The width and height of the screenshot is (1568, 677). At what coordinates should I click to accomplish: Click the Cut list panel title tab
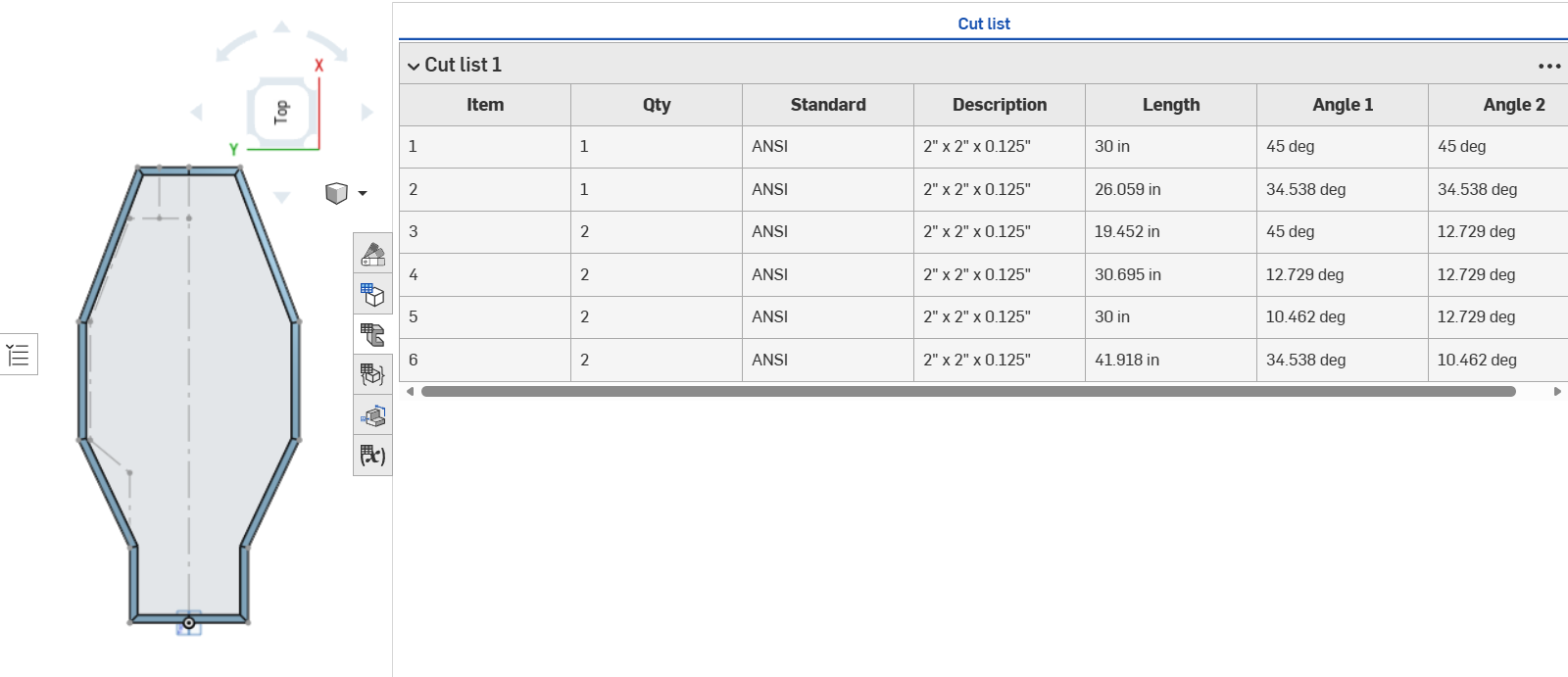[984, 24]
